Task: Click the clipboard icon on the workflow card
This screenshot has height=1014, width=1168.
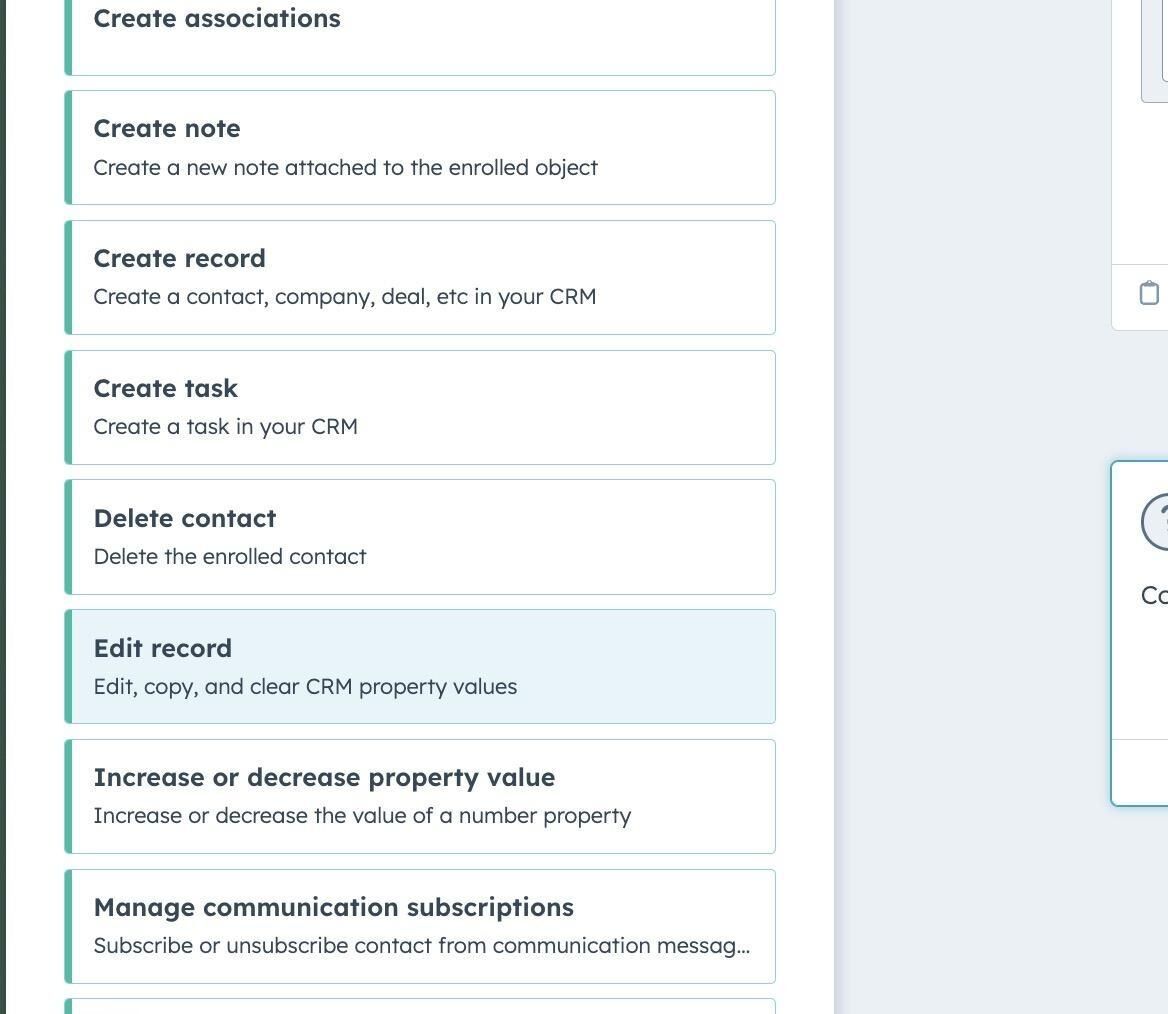Action: pyautogui.click(x=1149, y=293)
